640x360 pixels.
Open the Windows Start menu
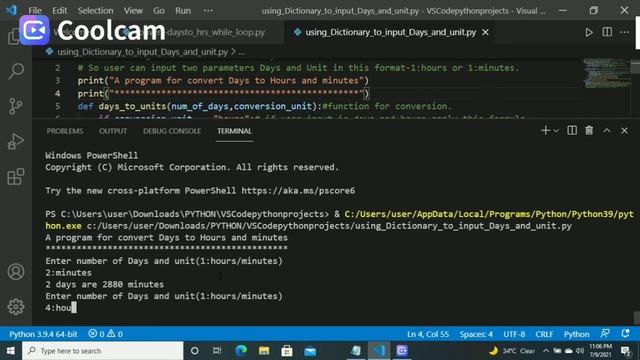pyautogui.click(x=11, y=351)
